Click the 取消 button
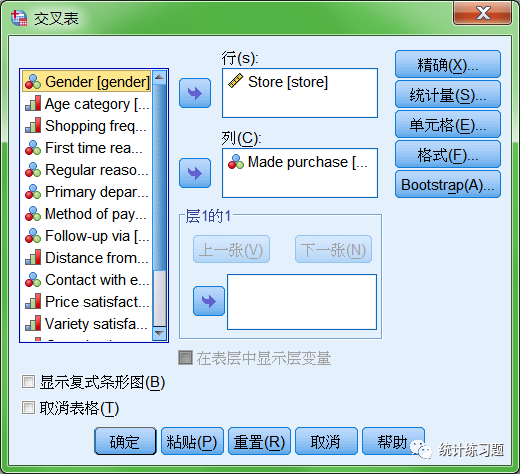Screen dimensions: 520x474 pos(326,441)
